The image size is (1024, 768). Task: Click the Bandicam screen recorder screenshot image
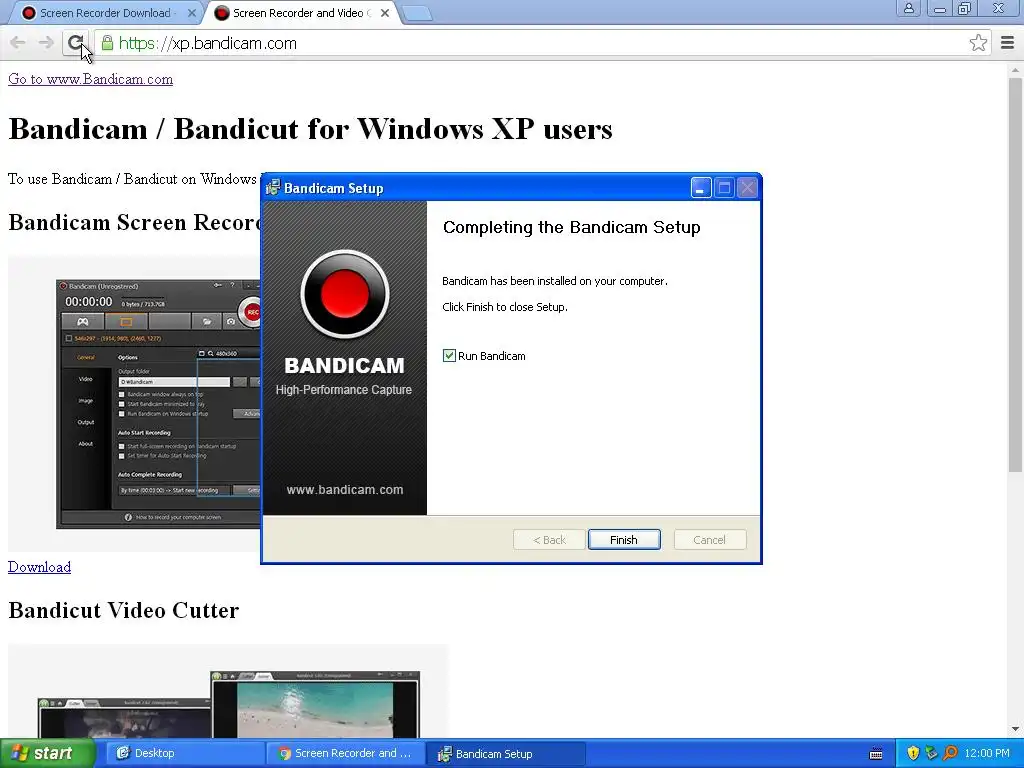pos(135,404)
